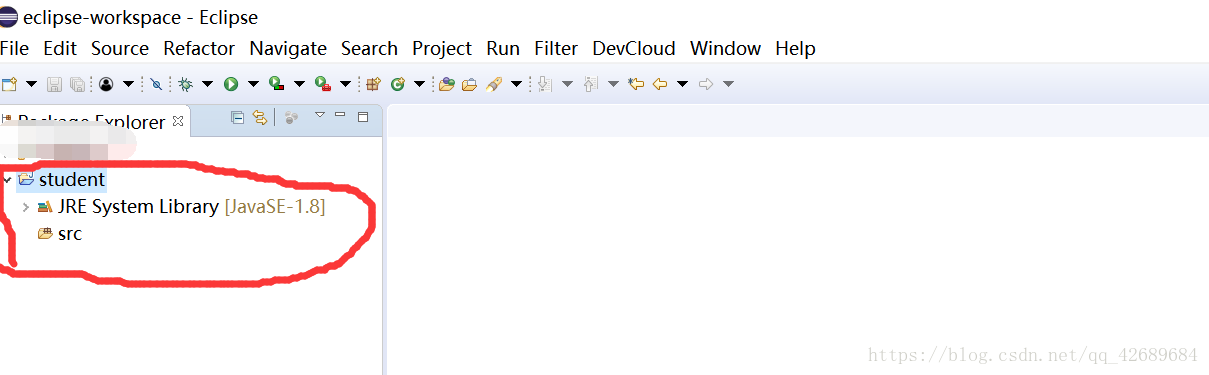Open the File menu
1209x375 pixels.
pos(15,48)
